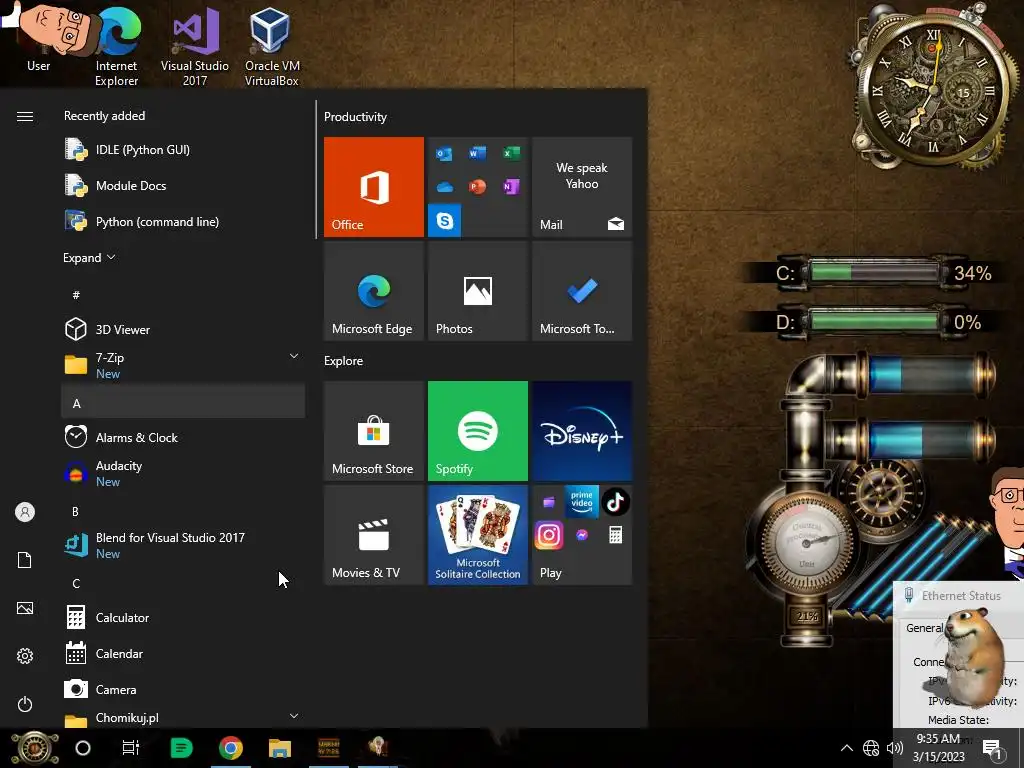Open Movies & TV tile
Image resolution: width=1024 pixels, height=768 pixels.
pos(374,535)
